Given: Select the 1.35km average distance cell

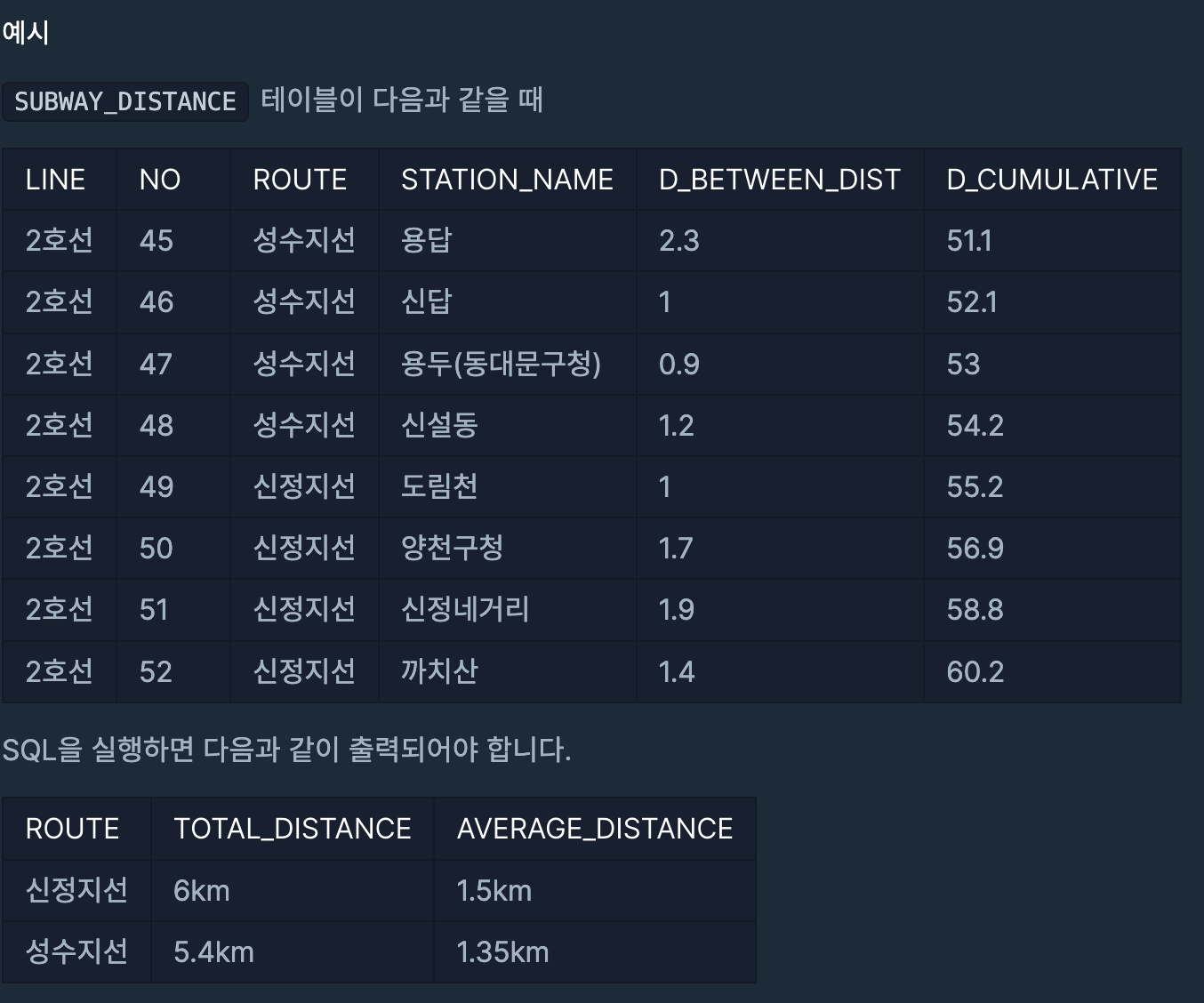Looking at the screenshot, I should point(595,952).
